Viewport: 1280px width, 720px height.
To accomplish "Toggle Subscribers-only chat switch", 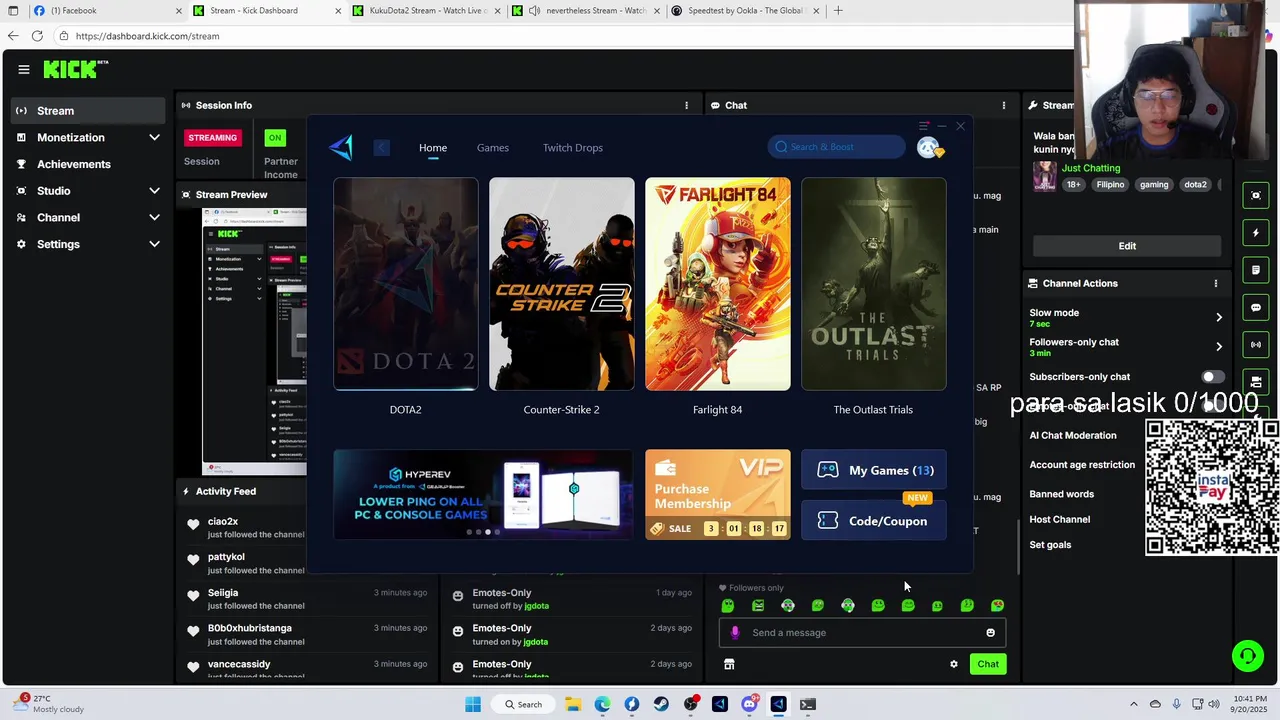I will 1211,377.
